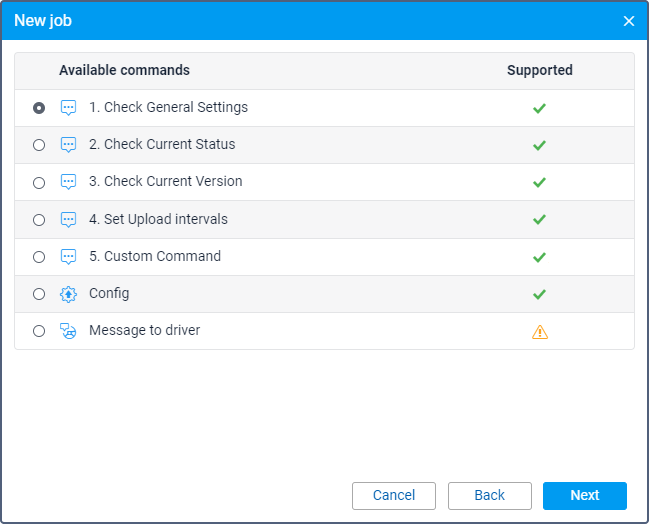Click the command icon for Set Upload intervals
Image resolution: width=649 pixels, height=524 pixels.
[68, 220]
